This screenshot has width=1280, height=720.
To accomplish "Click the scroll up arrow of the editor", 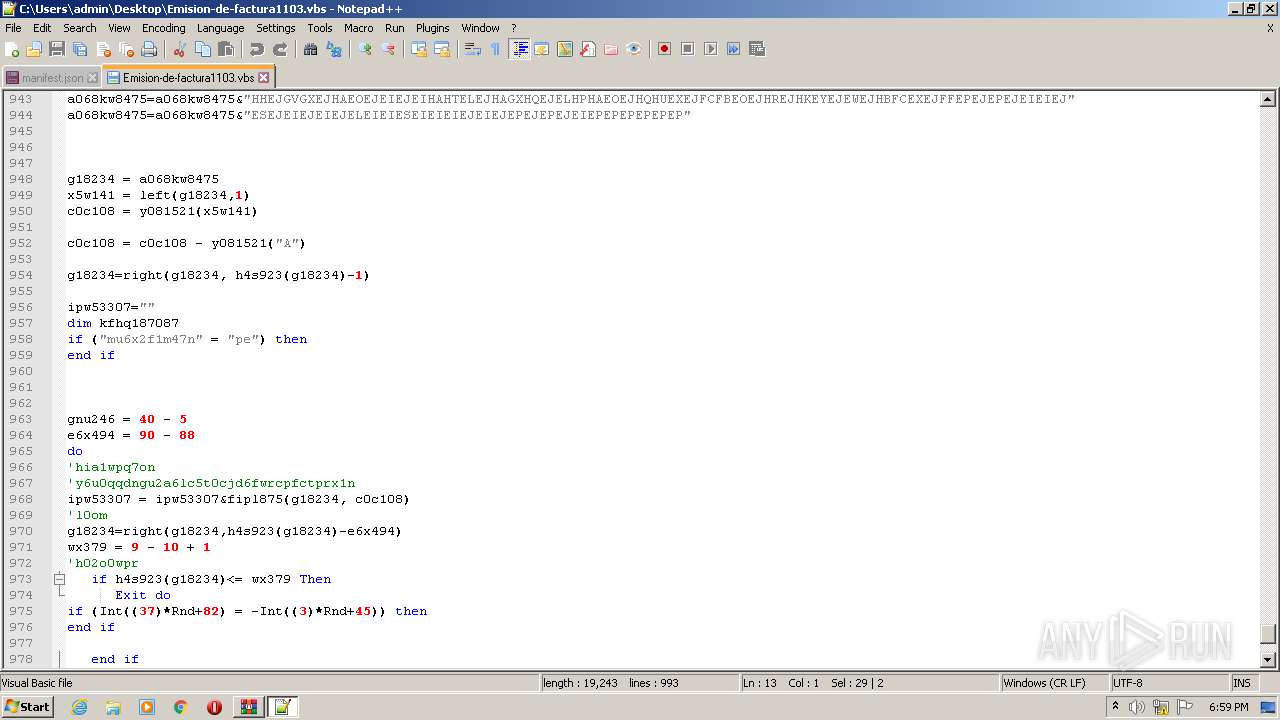I will click(x=1268, y=99).
